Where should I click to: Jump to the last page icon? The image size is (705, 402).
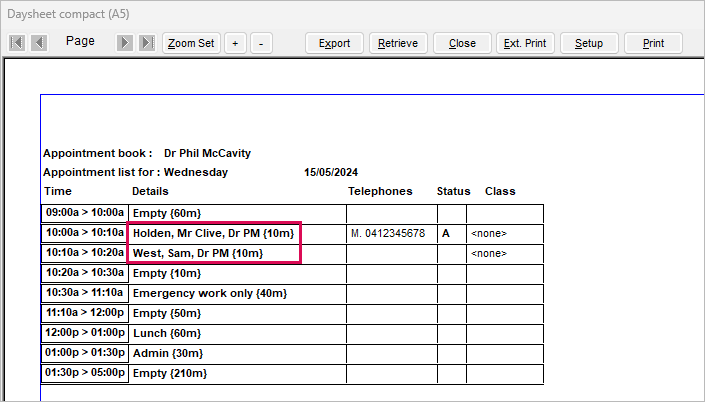147,43
